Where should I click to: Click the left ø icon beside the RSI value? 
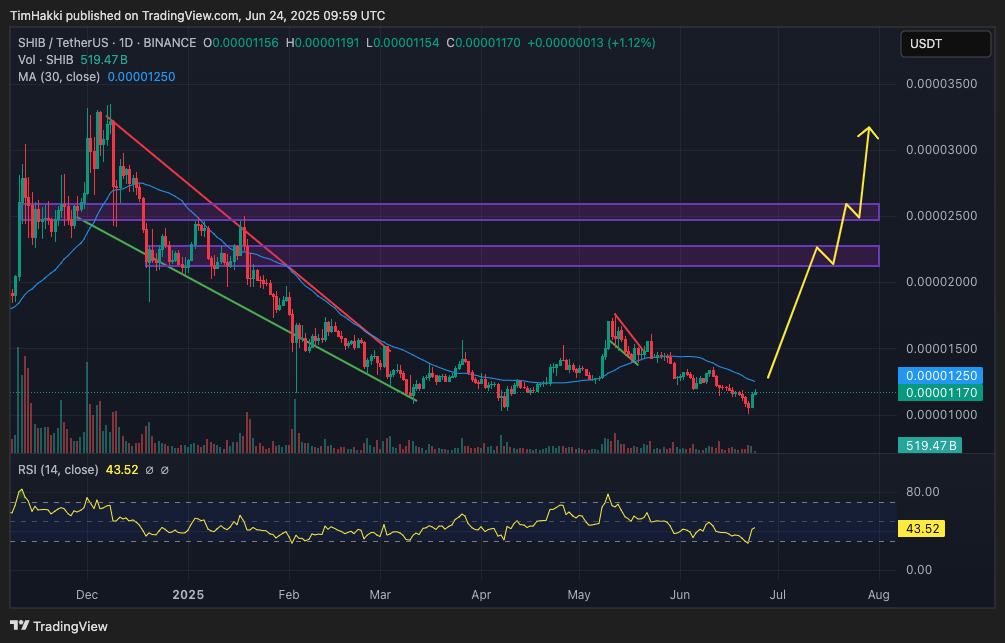point(149,470)
